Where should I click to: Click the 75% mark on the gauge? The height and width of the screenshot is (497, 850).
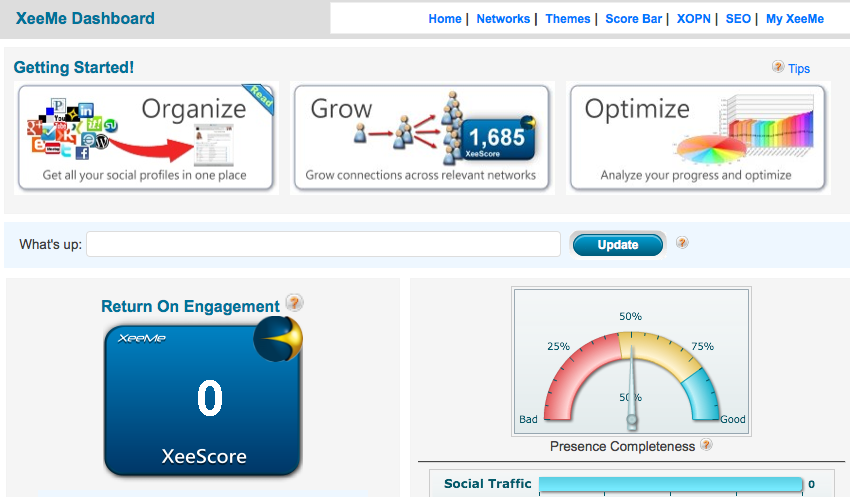click(703, 346)
